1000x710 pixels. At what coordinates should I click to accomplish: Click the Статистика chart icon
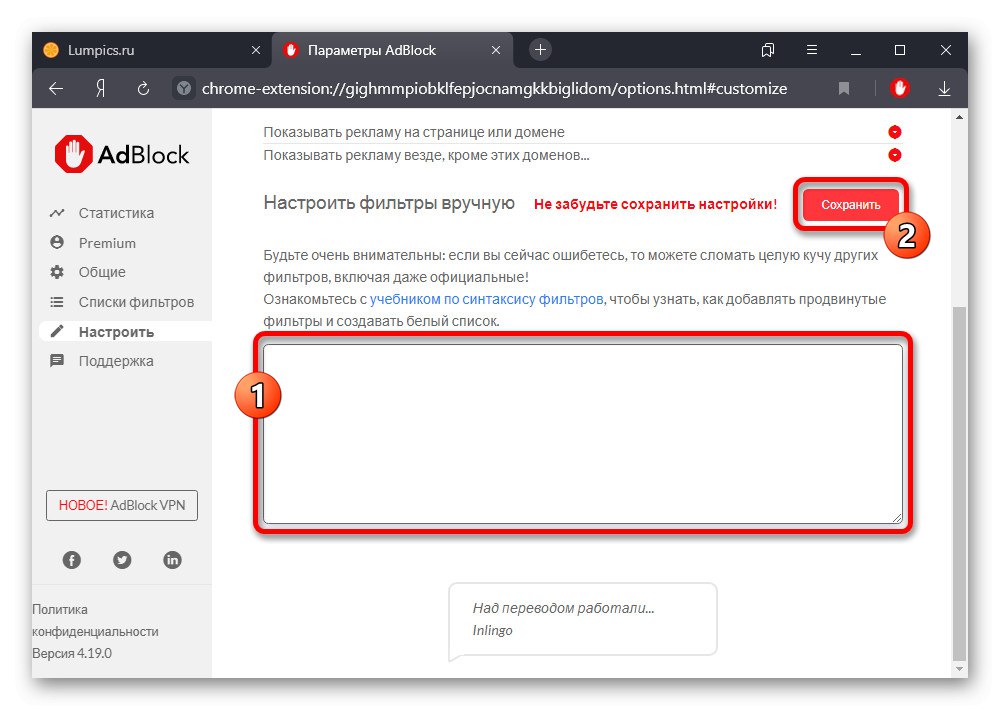tap(57, 213)
